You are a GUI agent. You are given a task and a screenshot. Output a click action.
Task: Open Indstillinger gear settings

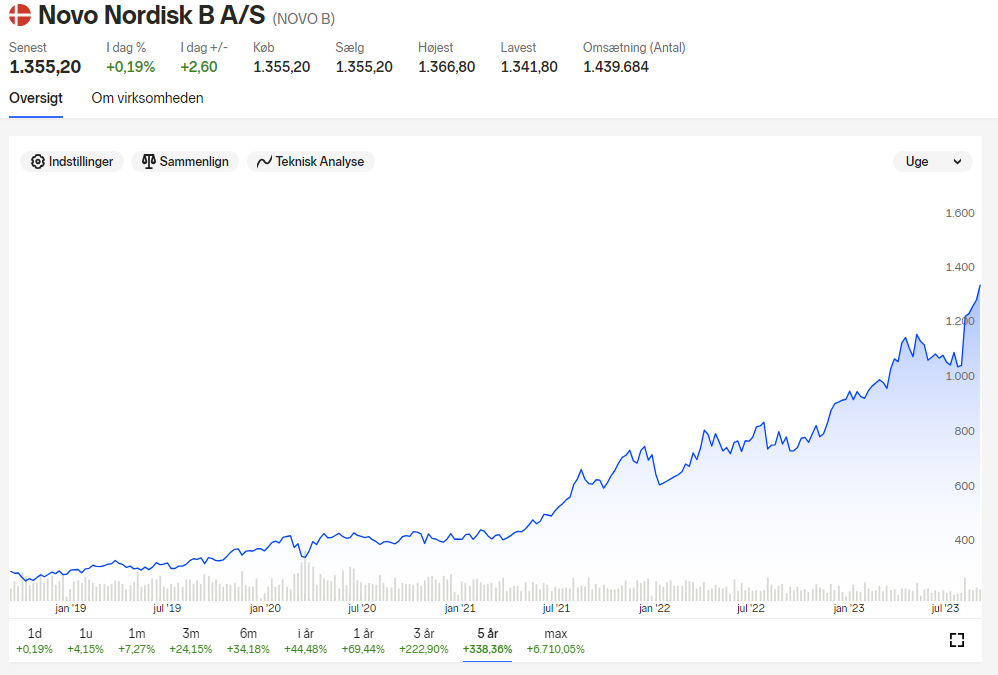(x=72, y=162)
